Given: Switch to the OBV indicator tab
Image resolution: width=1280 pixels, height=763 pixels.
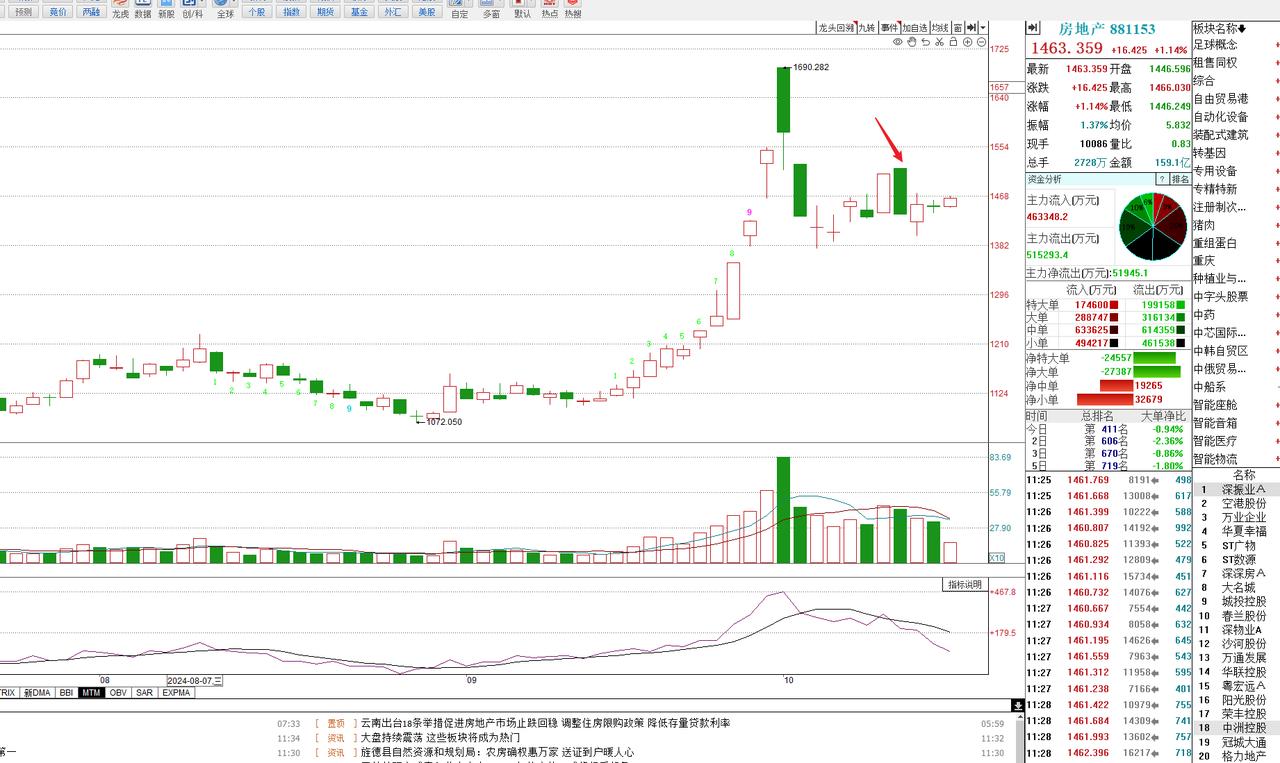Looking at the screenshot, I should click(118, 692).
